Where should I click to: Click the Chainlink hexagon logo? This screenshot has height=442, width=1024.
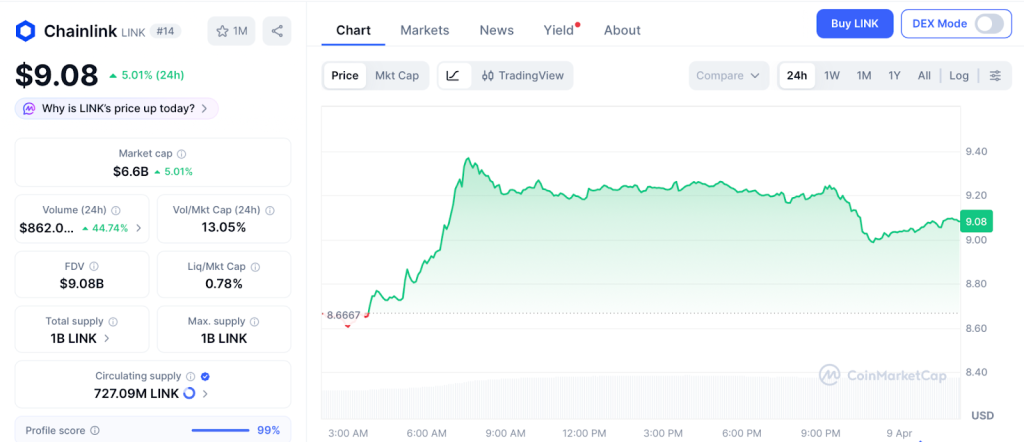(26, 31)
